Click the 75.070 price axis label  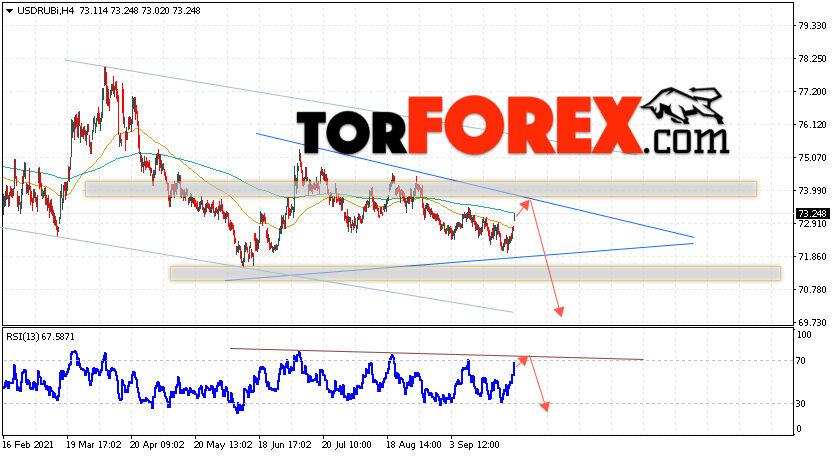tap(812, 157)
